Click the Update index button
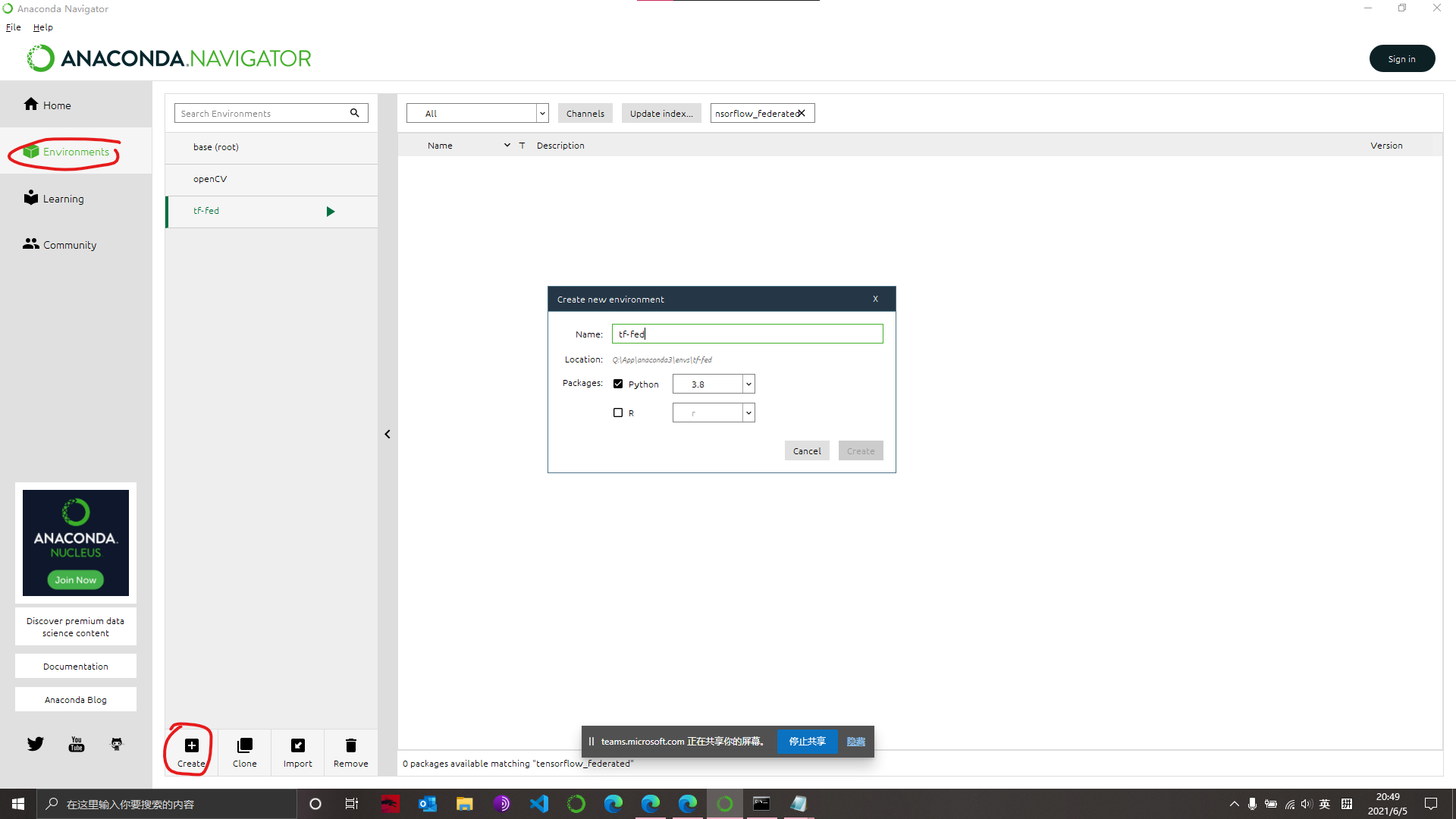The height and width of the screenshot is (819, 1456). coord(661,113)
